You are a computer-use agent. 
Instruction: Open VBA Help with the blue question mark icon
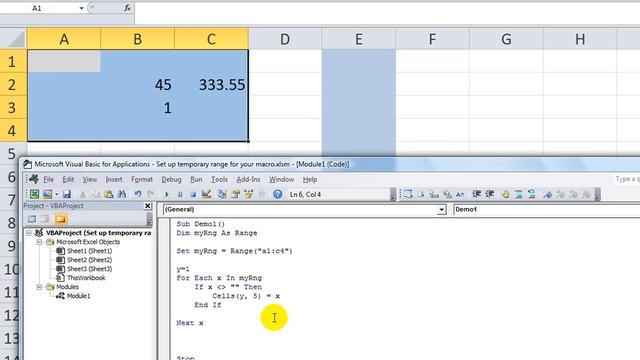pyautogui.click(x=278, y=194)
